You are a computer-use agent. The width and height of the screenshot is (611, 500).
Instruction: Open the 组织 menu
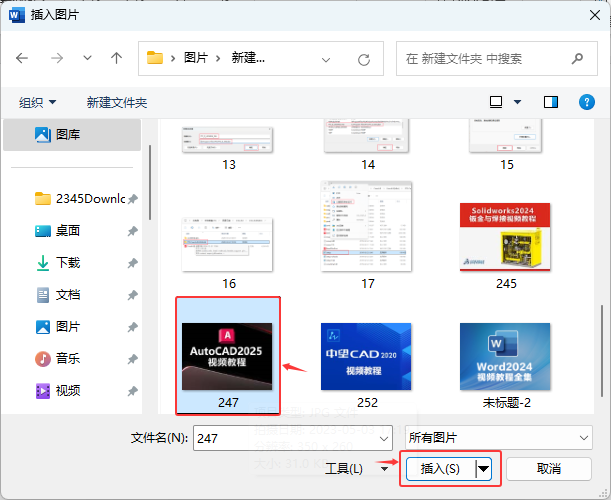[x=37, y=102]
